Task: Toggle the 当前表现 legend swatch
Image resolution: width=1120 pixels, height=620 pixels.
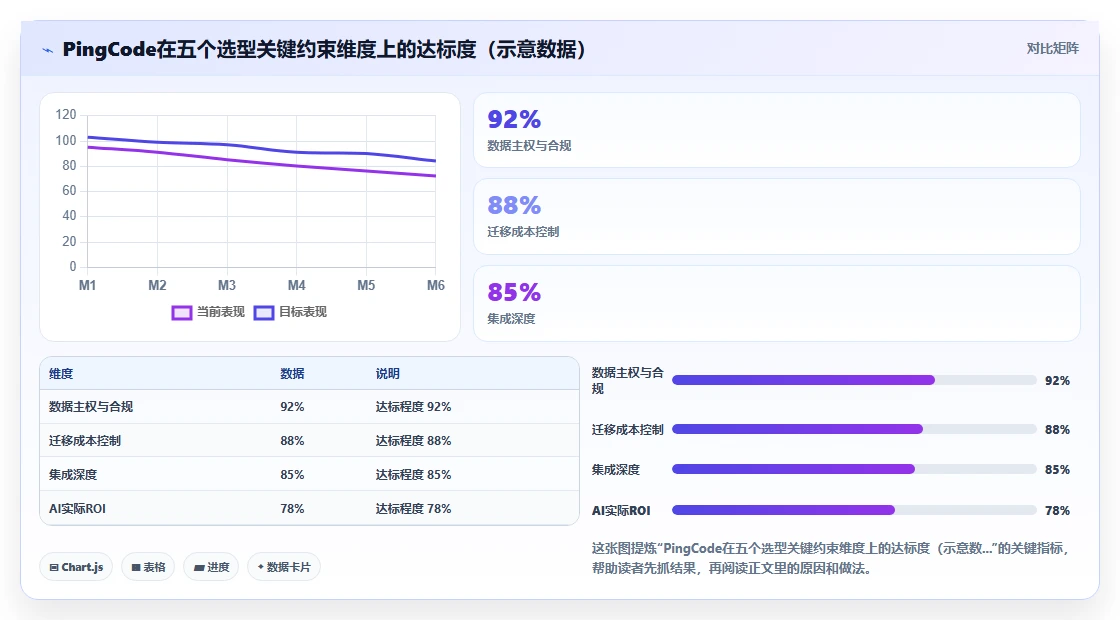Action: 181,313
